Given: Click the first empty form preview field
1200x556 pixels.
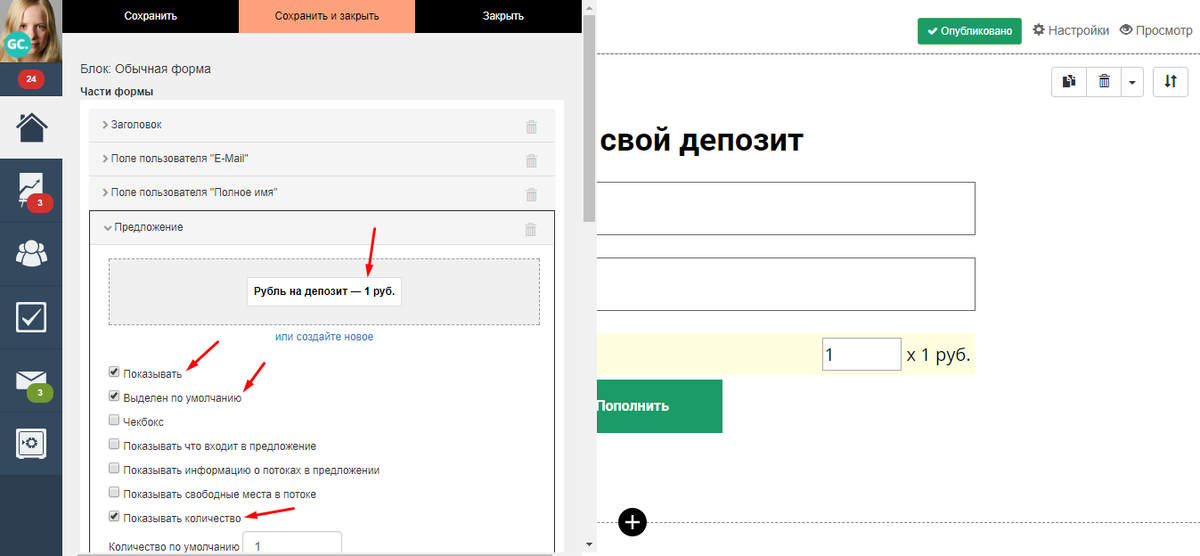Looking at the screenshot, I should [786, 208].
